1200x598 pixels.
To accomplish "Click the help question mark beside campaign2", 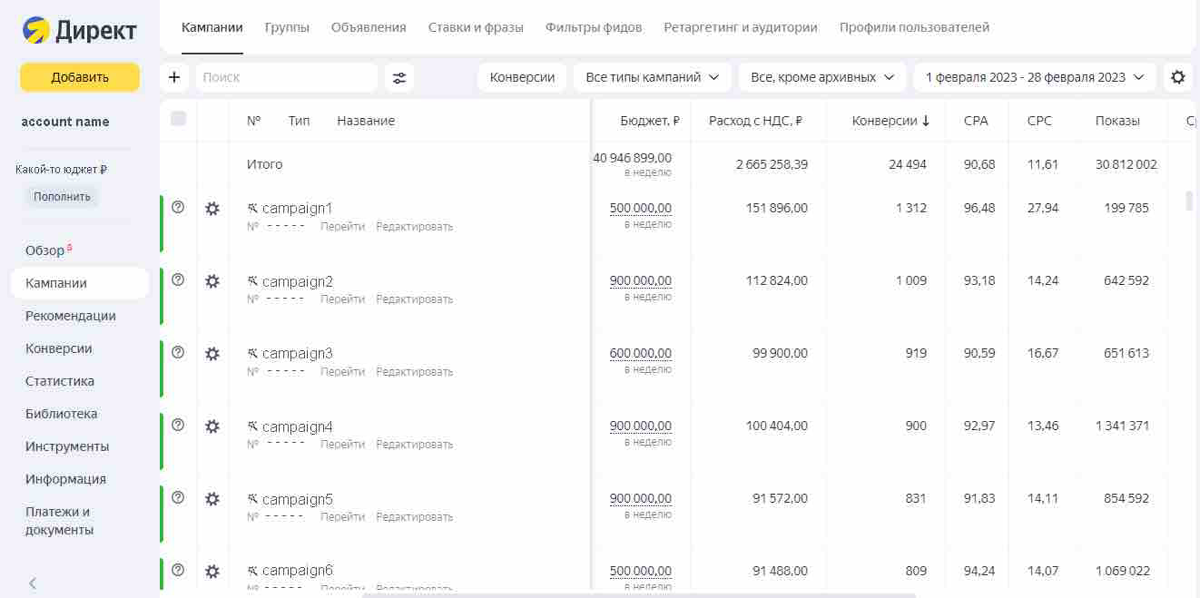I will (x=178, y=282).
